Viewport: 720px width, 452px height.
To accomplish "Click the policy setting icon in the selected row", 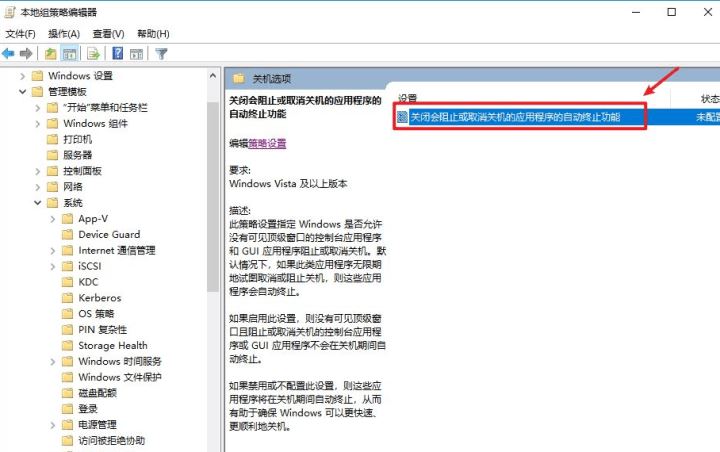I will point(402,117).
